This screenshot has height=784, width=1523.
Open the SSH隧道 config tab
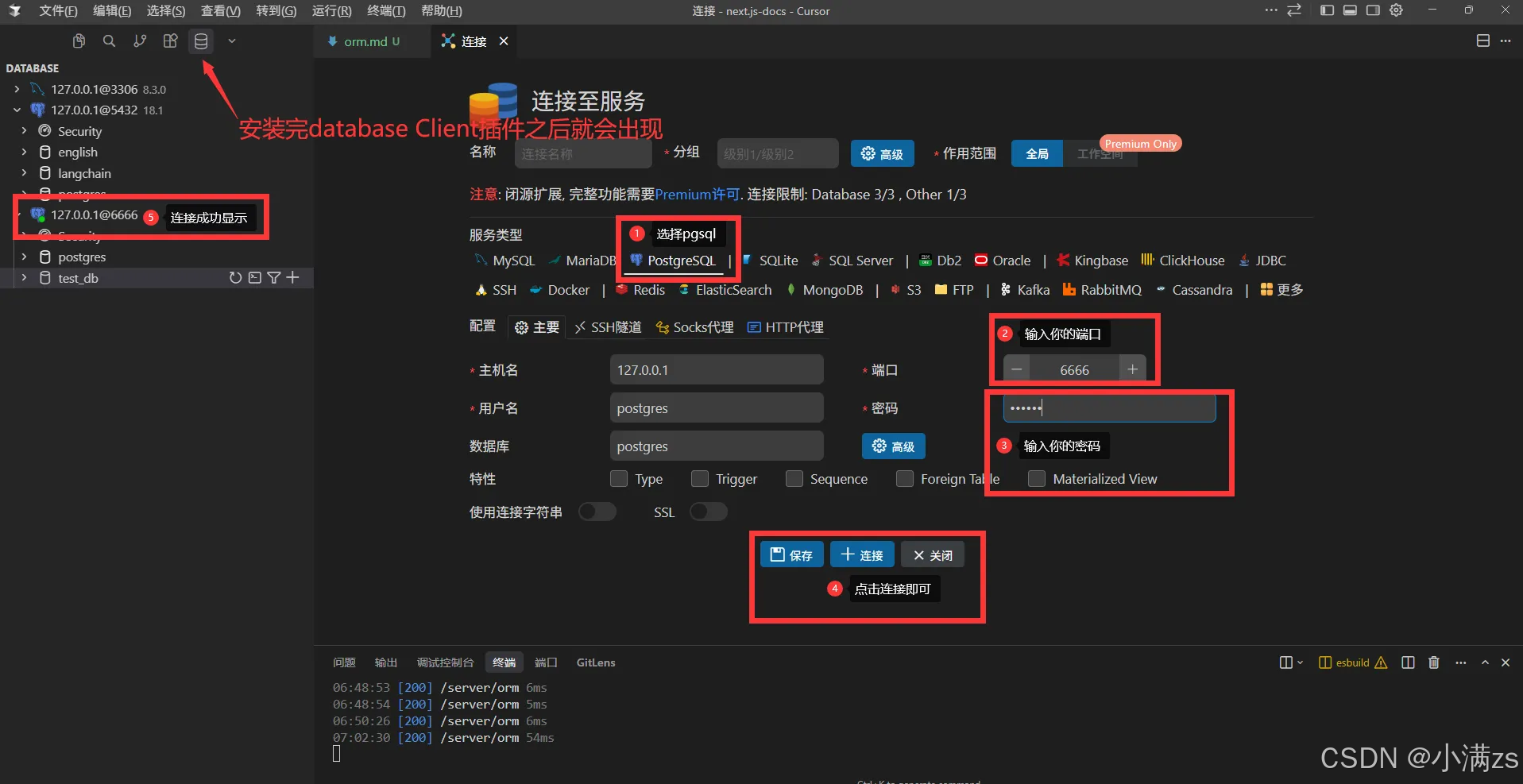(608, 327)
